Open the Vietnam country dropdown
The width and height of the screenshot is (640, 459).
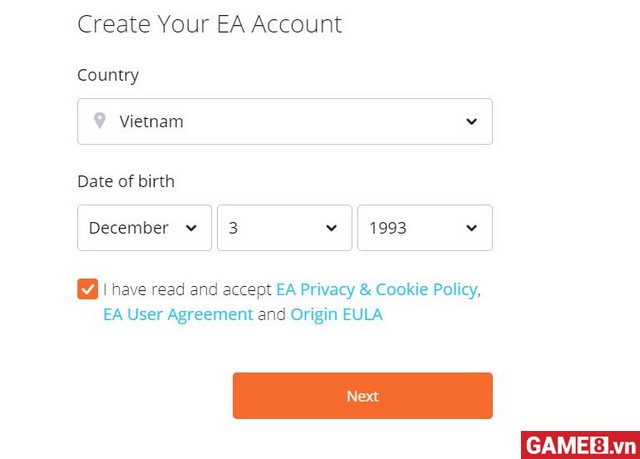285,121
